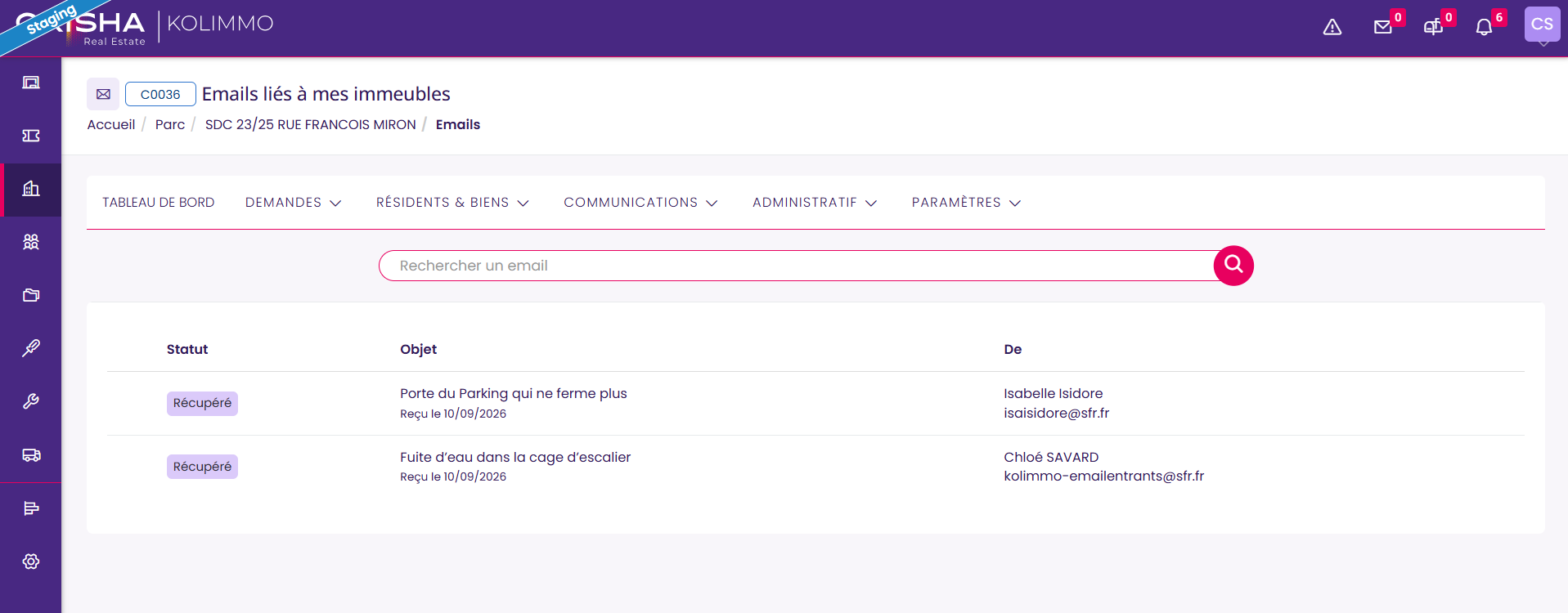Click sender name Isabelle Isidore
Screen dimensions: 1568x613
pos(1054,393)
